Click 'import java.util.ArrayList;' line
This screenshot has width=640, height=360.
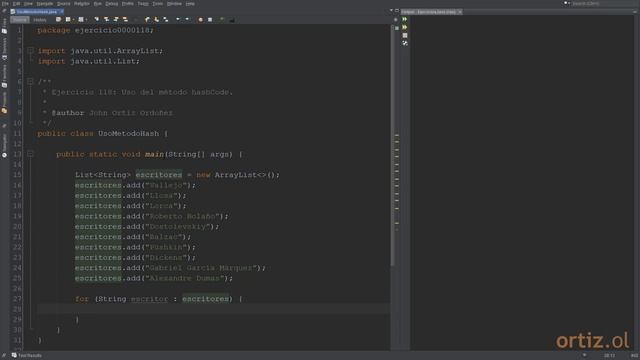(x=100, y=51)
